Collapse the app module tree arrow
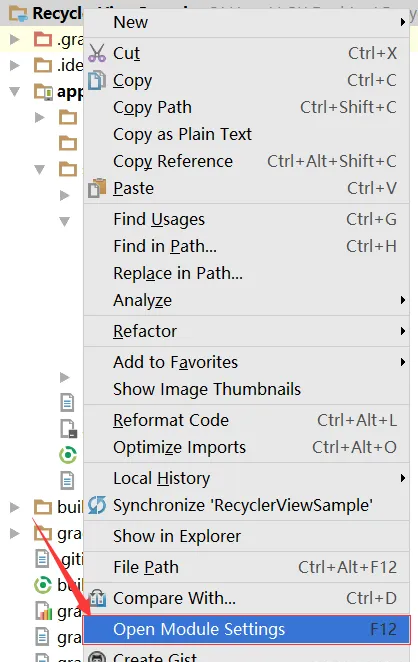Viewport: 418px width, 662px height. 15,91
